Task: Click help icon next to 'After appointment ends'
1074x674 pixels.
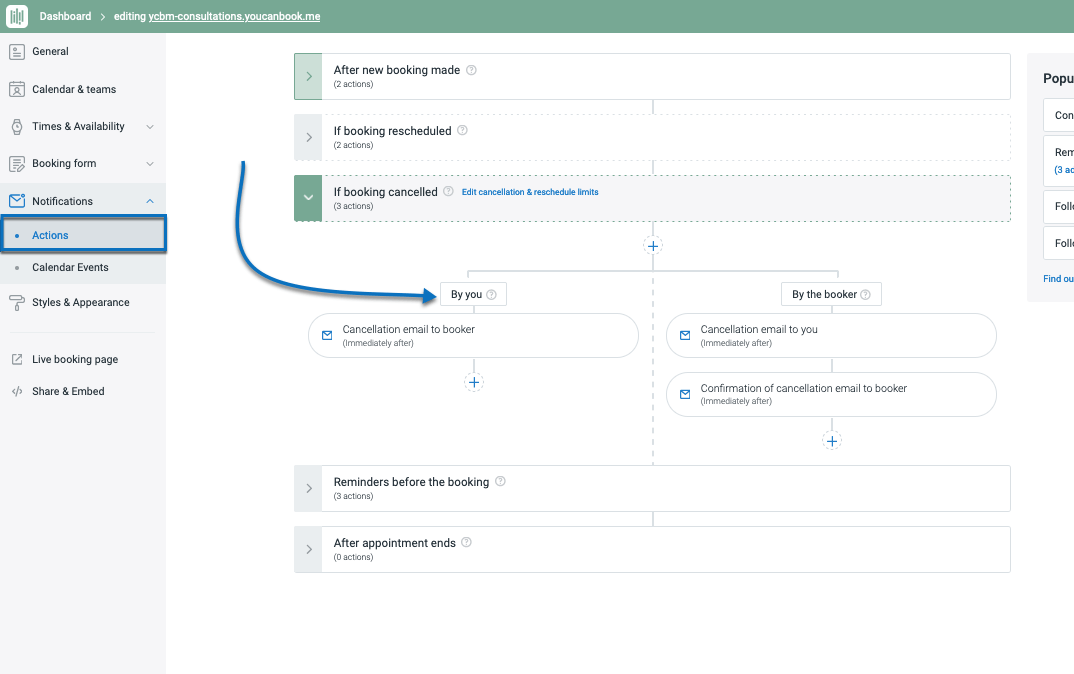Action: pyautogui.click(x=466, y=543)
